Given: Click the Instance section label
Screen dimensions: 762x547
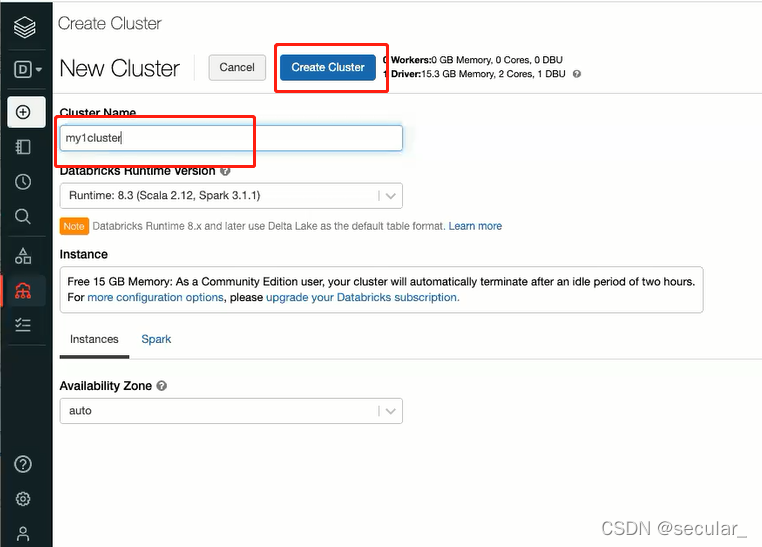Looking at the screenshot, I should coord(84,254).
